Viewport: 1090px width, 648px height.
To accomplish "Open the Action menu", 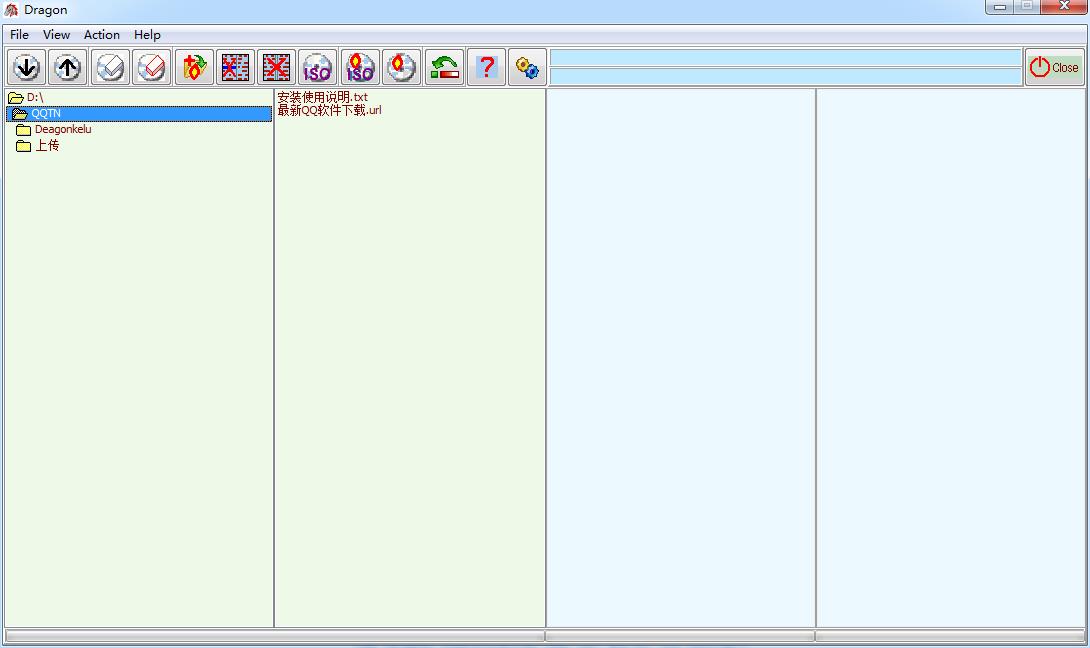I will [101, 35].
